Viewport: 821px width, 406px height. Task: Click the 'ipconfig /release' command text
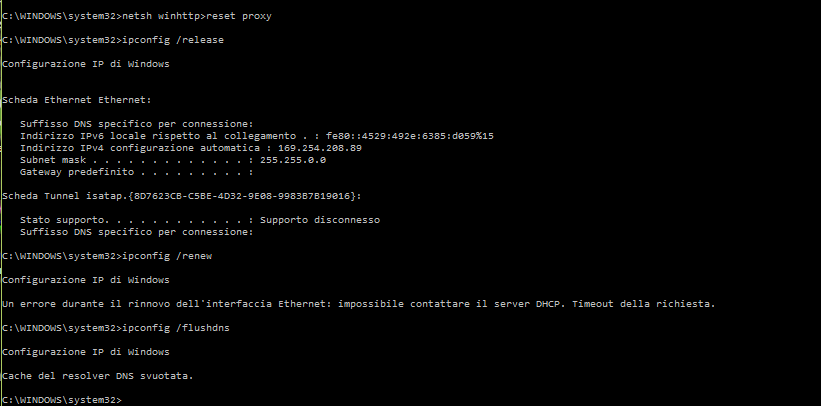click(x=173, y=40)
